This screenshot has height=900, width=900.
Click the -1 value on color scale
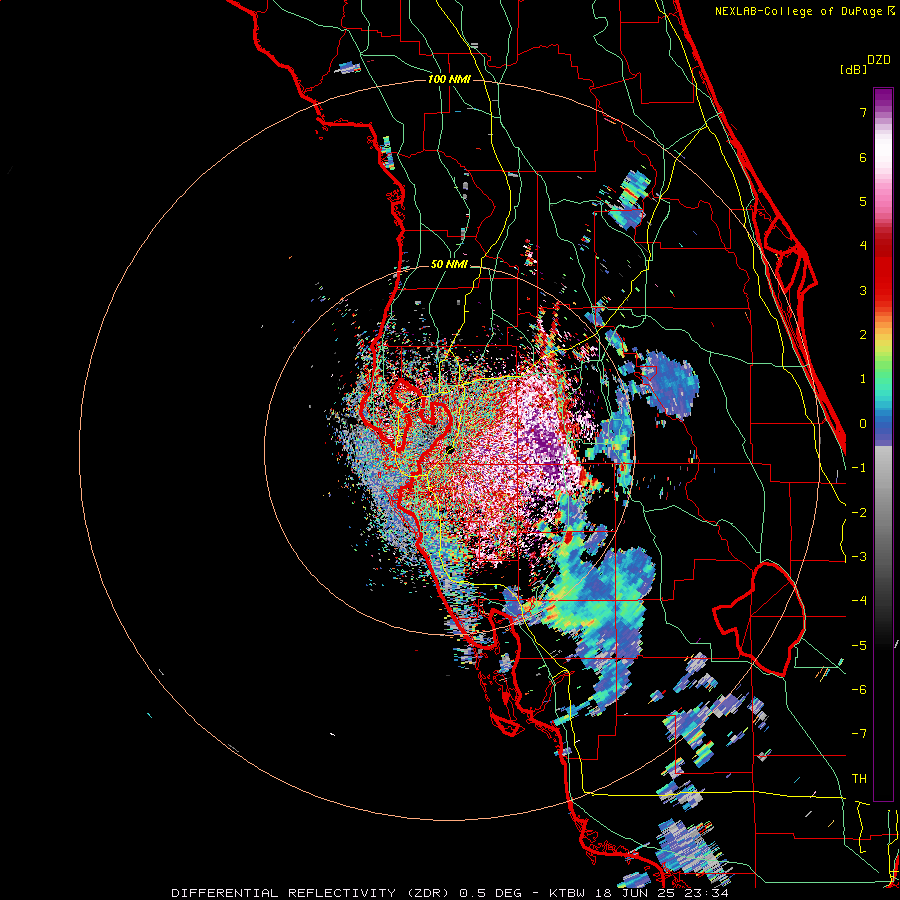859,468
